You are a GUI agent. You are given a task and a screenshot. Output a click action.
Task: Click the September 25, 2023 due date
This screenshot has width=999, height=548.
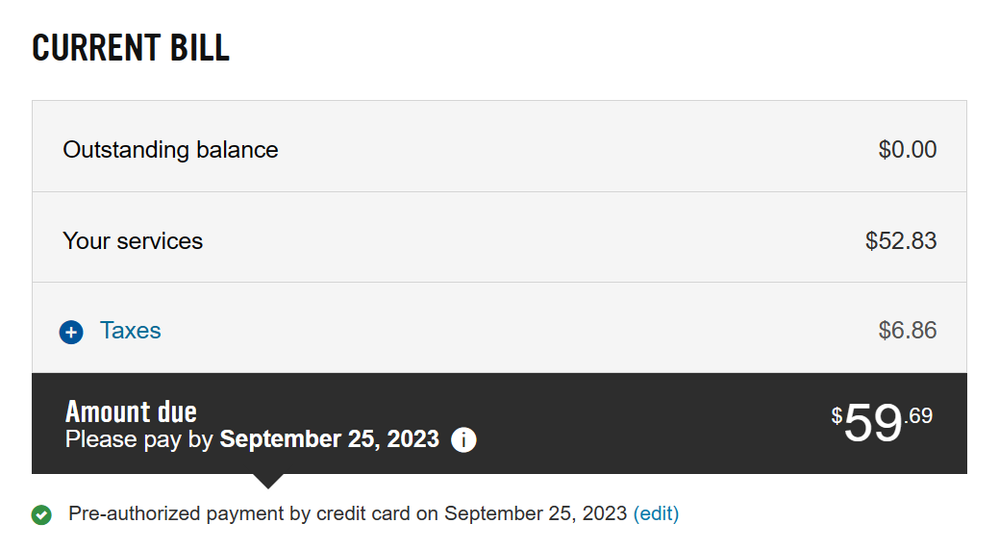pos(329,439)
